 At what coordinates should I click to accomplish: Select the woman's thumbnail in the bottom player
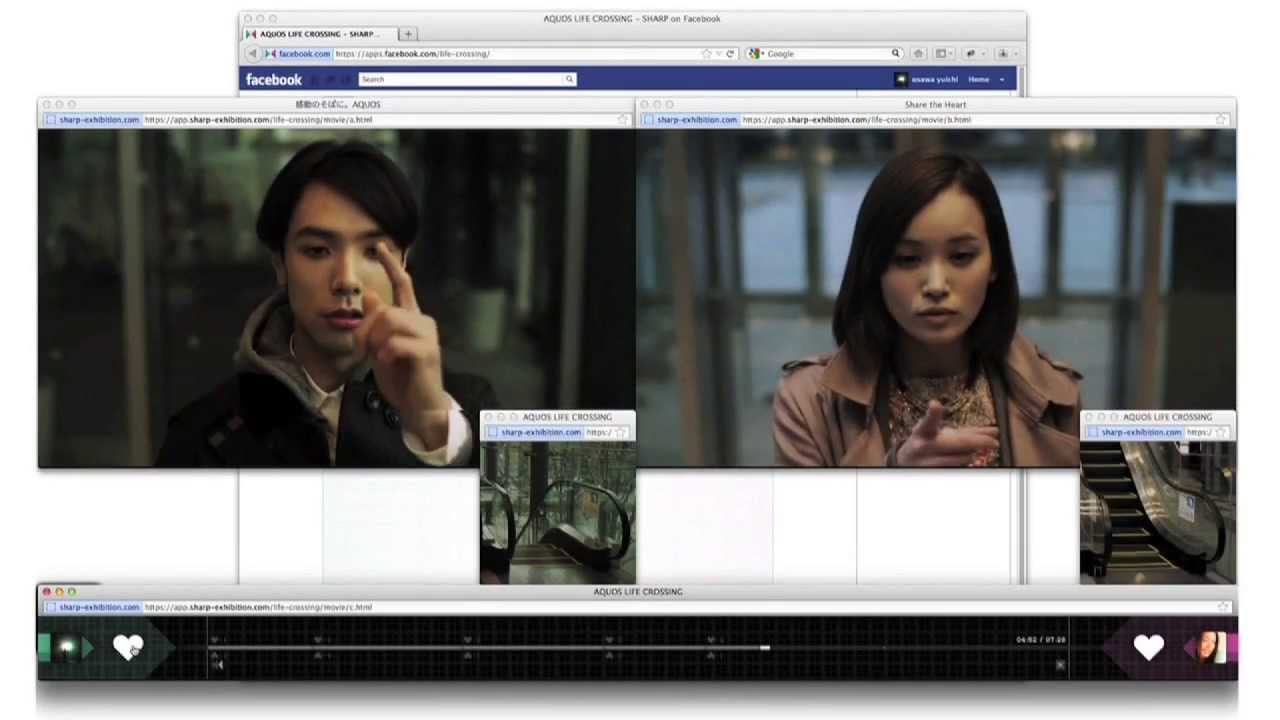click(x=1211, y=648)
